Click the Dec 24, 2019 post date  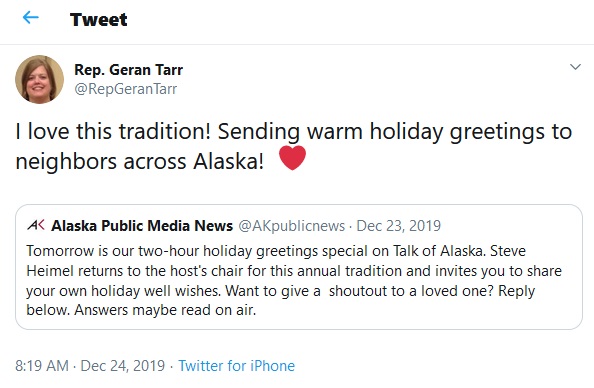pos(123,366)
